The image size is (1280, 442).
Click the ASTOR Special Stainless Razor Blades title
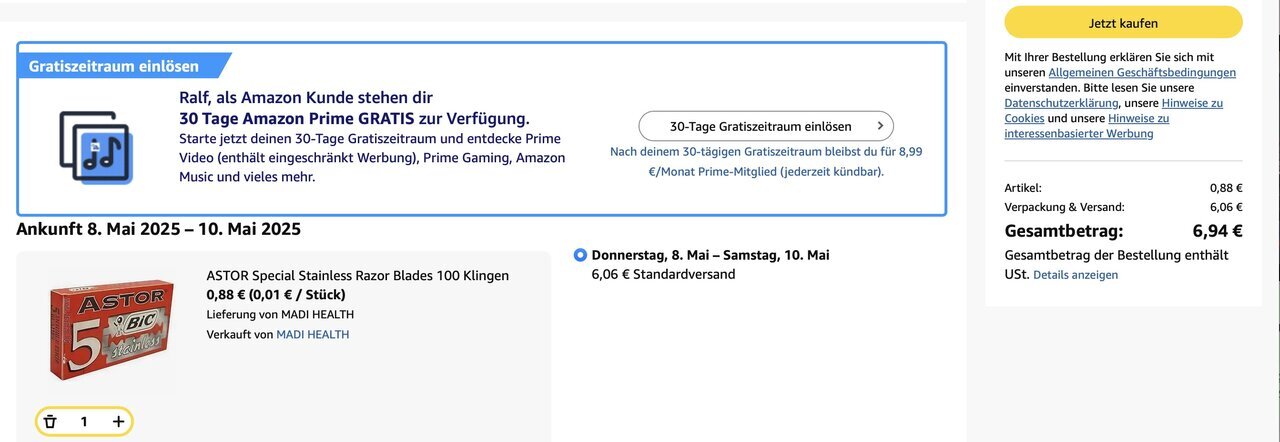pyautogui.click(x=357, y=275)
